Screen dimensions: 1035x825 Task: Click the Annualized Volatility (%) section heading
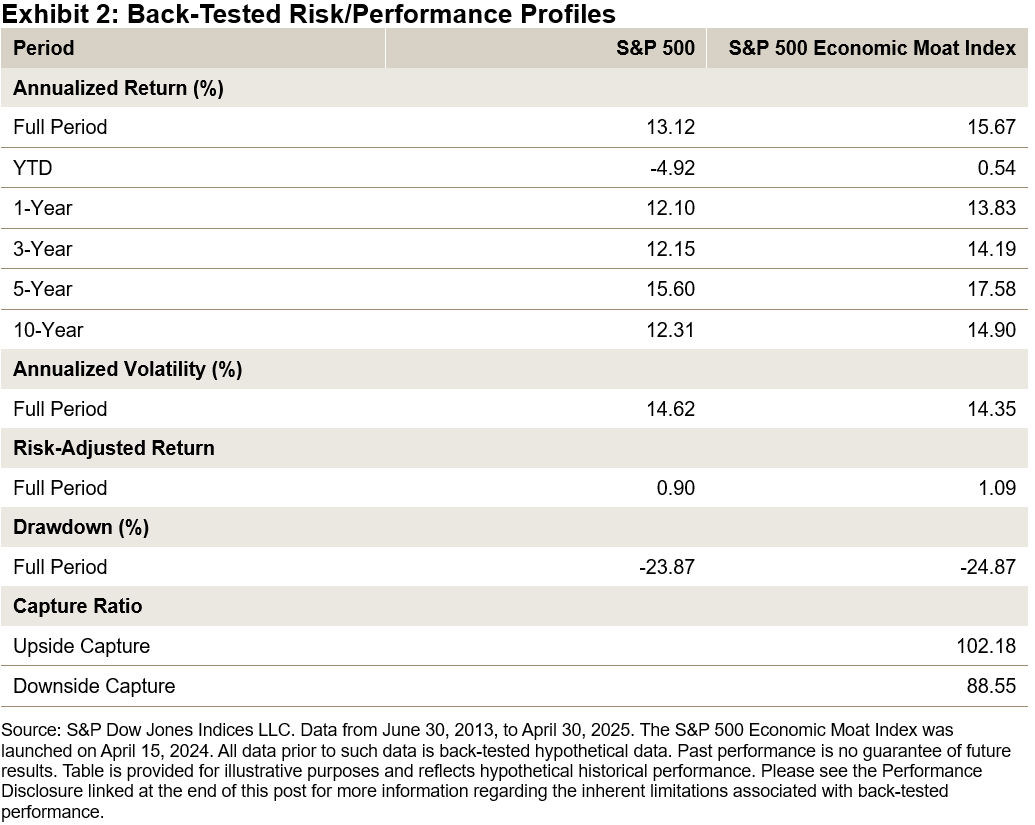128,369
